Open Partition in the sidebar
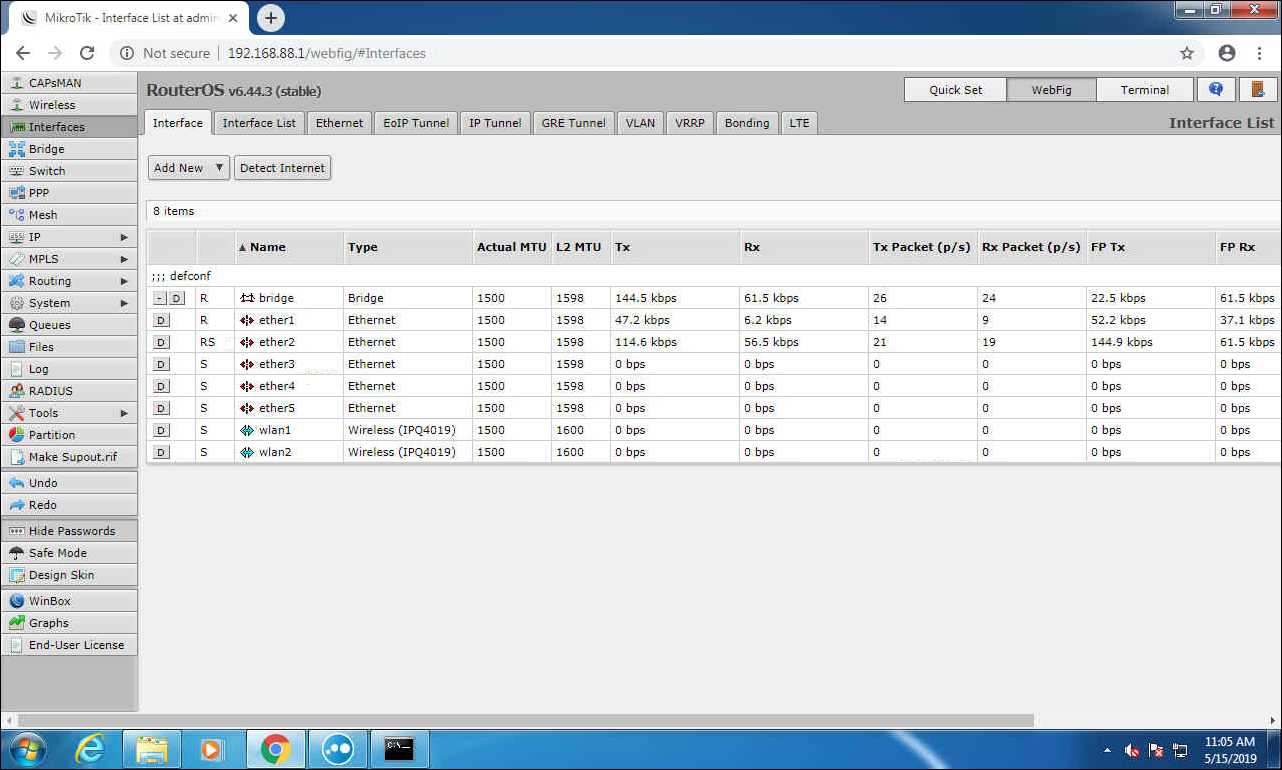The image size is (1282, 770). click(x=69, y=435)
